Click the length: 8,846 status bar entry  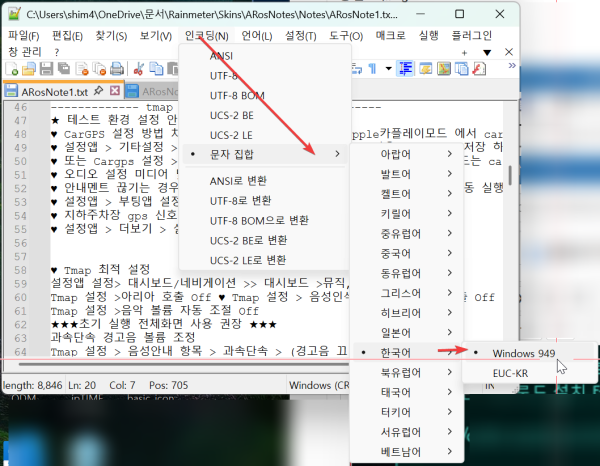coord(33,385)
